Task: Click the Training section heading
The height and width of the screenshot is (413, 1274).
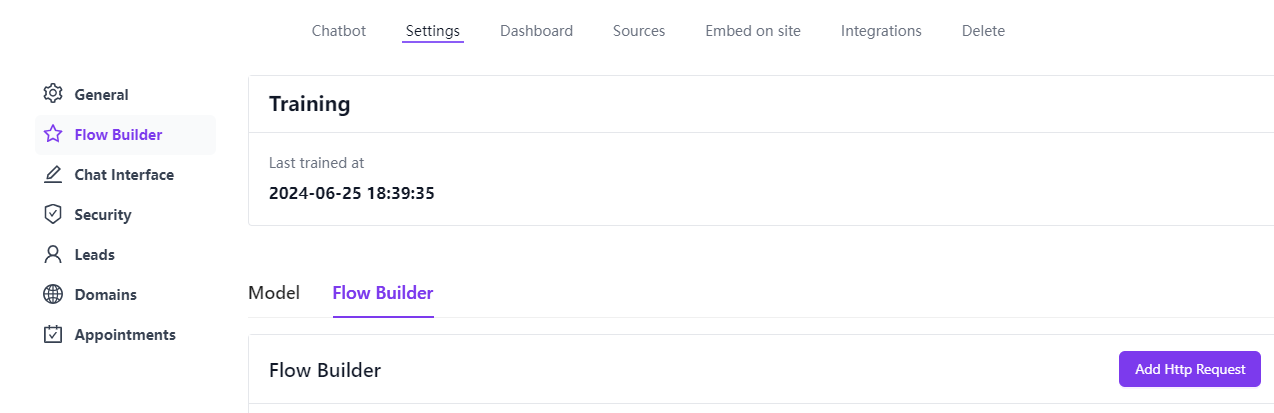Action: point(310,104)
